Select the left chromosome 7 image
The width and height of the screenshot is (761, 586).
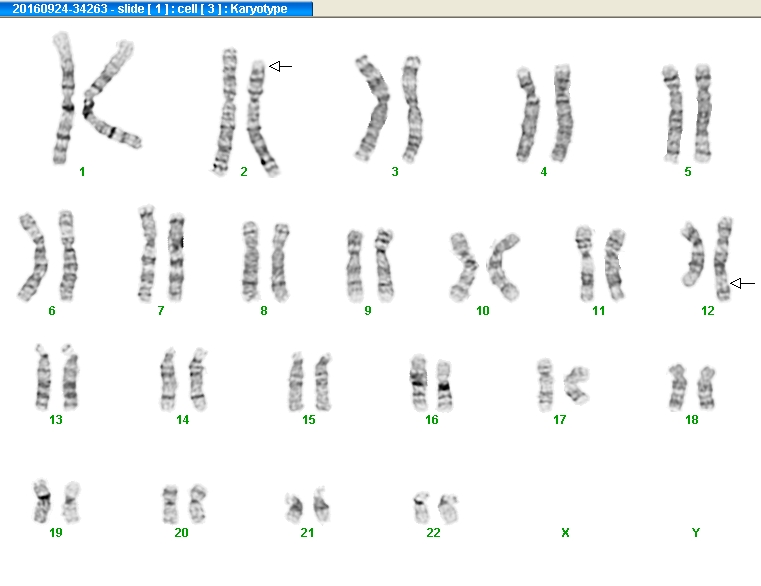click(x=147, y=253)
